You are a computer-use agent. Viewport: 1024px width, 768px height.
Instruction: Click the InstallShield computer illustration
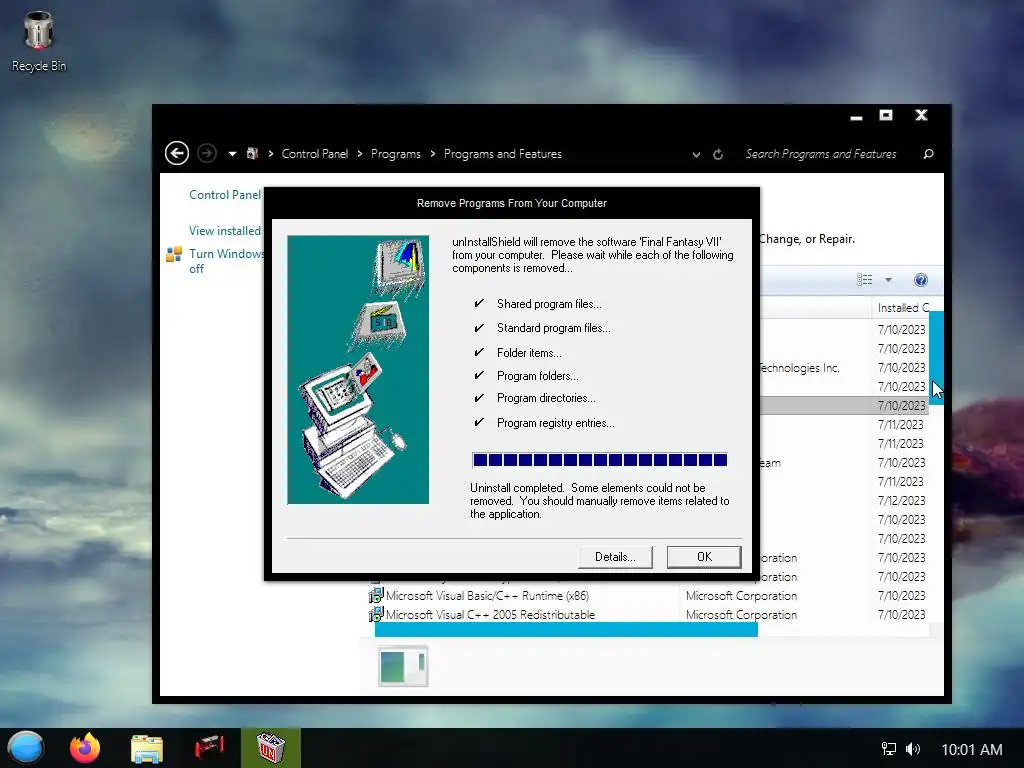coord(358,370)
